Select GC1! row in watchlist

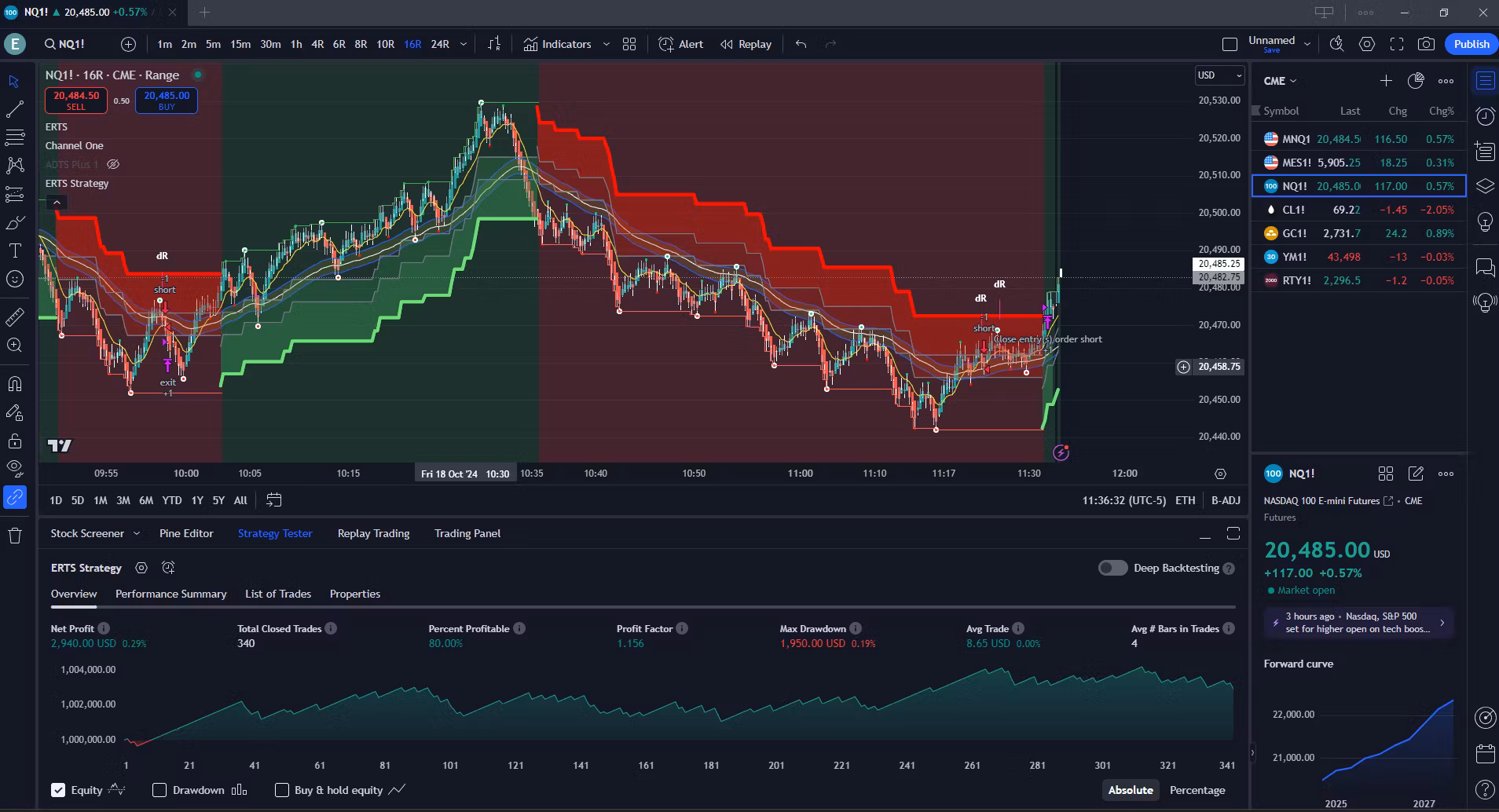coord(1358,233)
